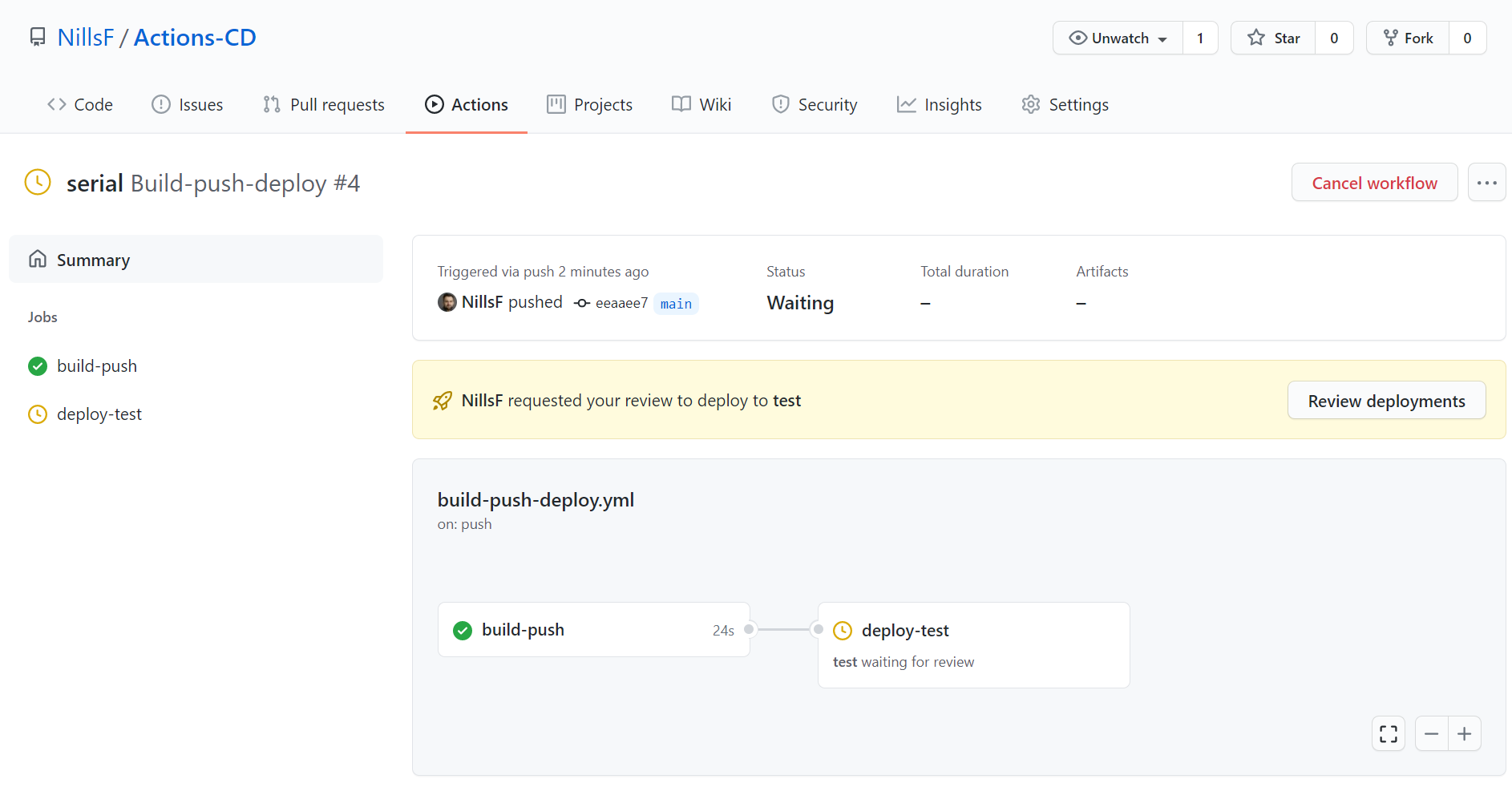The height and width of the screenshot is (787, 1512).
Task: Click the Actions play-circle icon
Action: [434, 104]
